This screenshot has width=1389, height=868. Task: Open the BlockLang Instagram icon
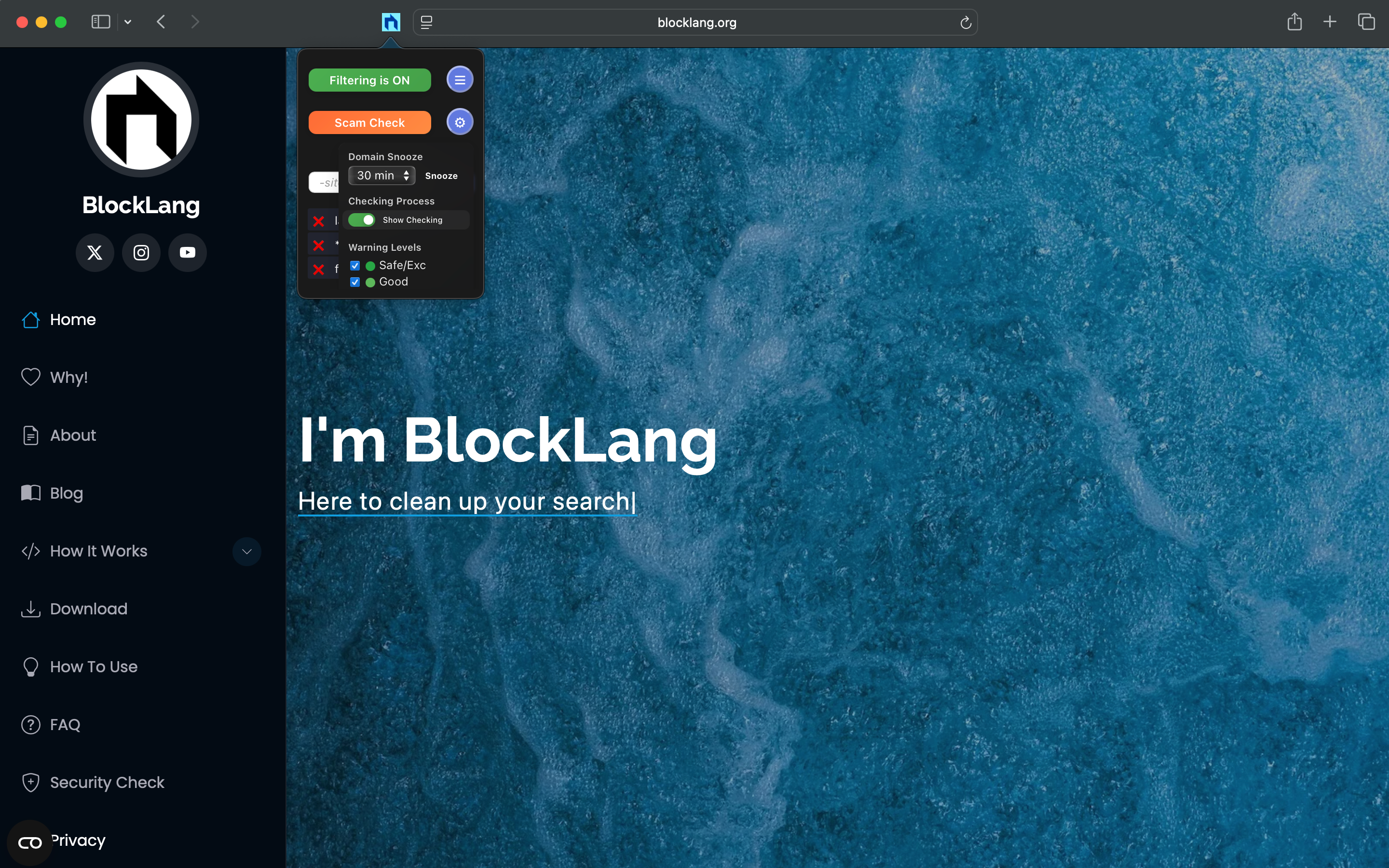[141, 253]
